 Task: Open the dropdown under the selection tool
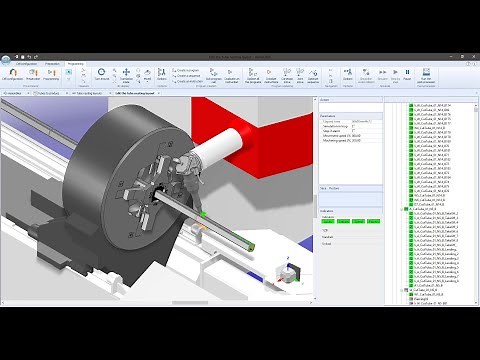(69, 79)
